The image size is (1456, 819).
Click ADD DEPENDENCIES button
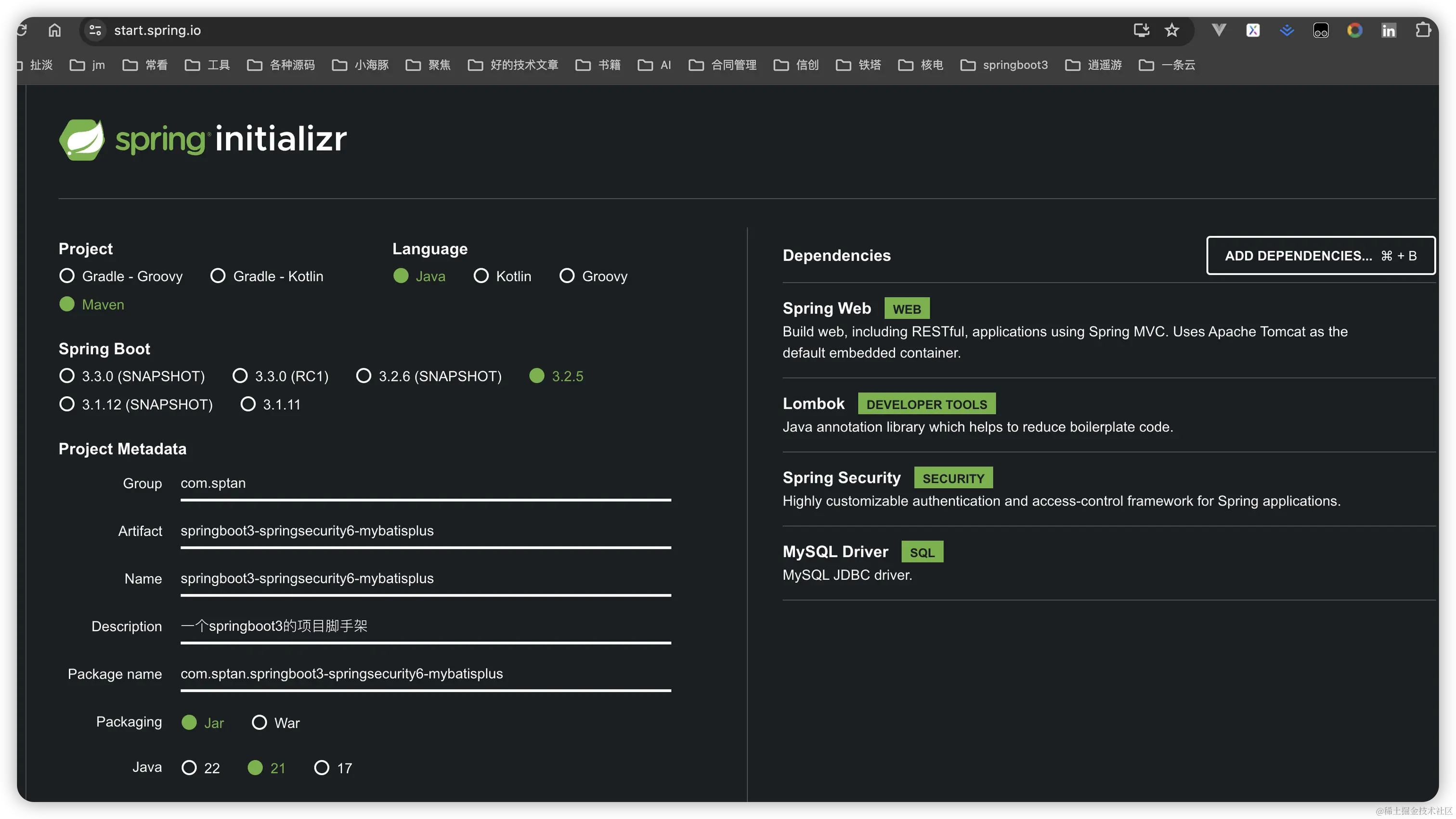(x=1320, y=256)
